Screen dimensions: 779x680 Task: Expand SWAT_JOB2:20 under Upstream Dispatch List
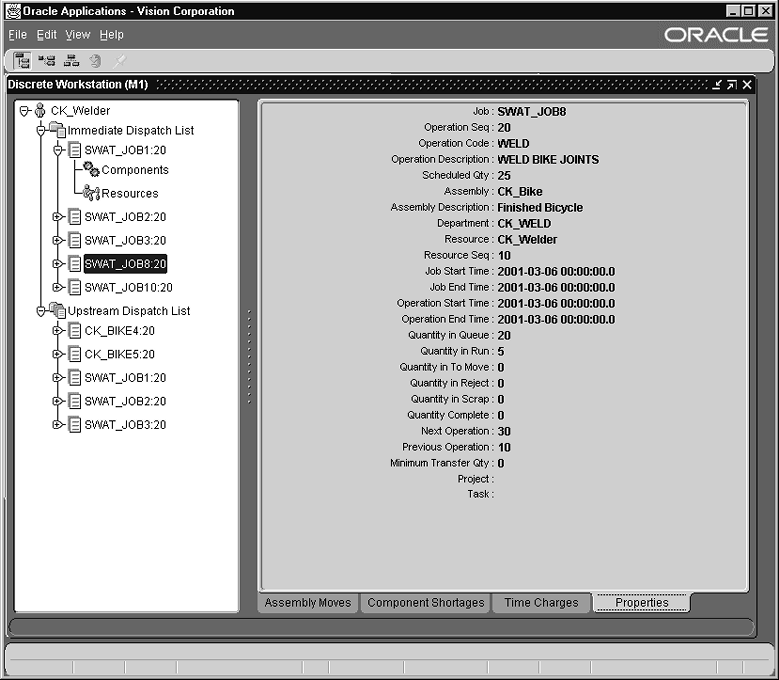point(58,401)
